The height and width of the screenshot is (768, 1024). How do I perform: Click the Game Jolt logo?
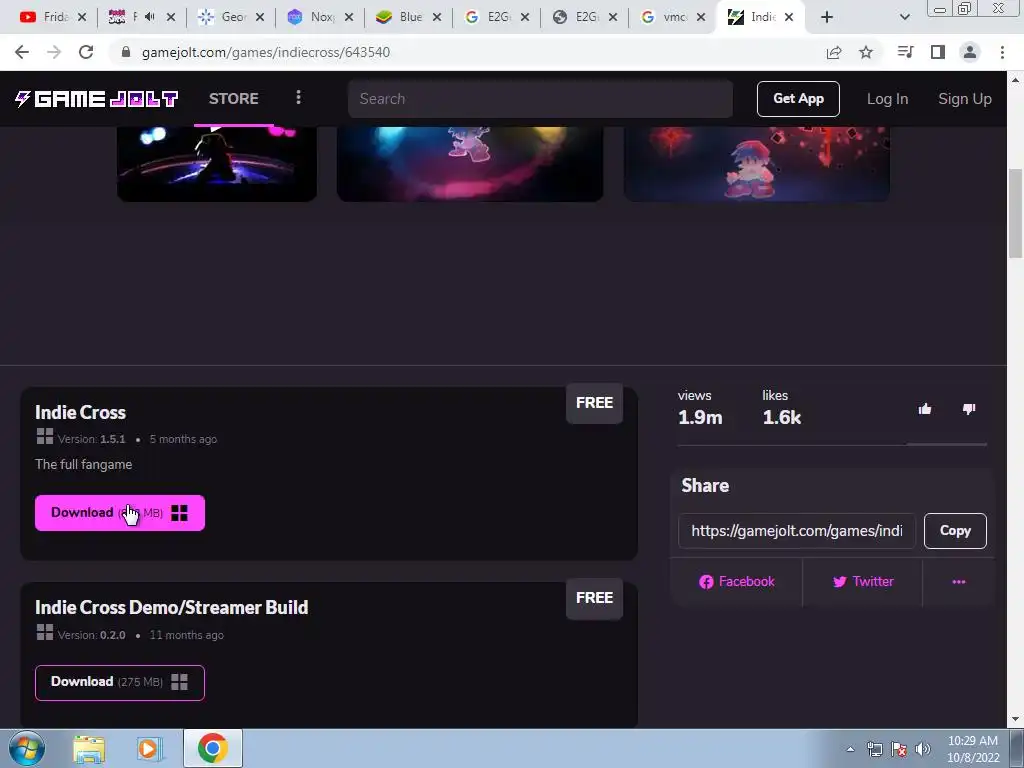click(97, 99)
